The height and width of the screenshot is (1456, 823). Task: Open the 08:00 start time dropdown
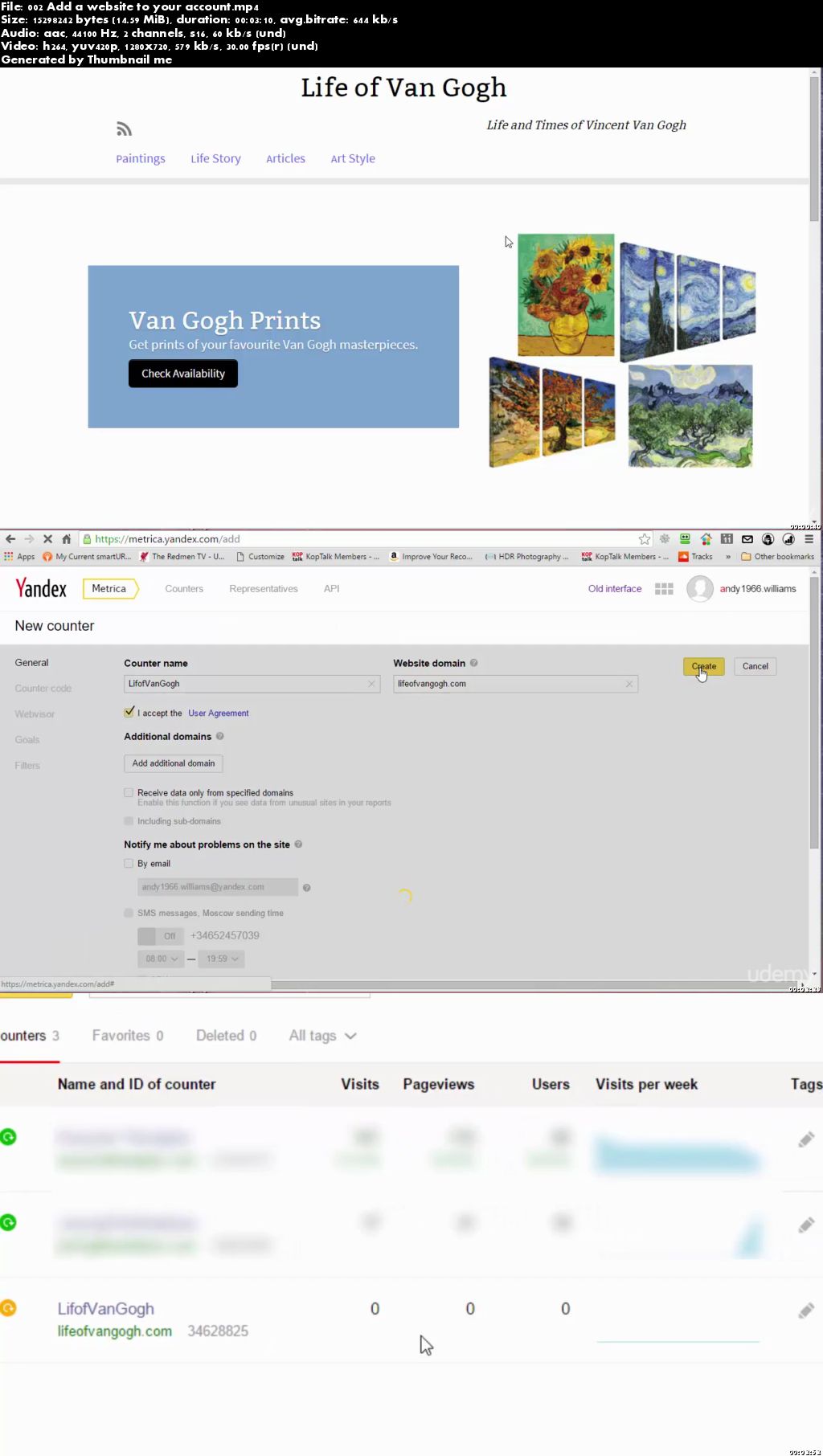pos(161,959)
